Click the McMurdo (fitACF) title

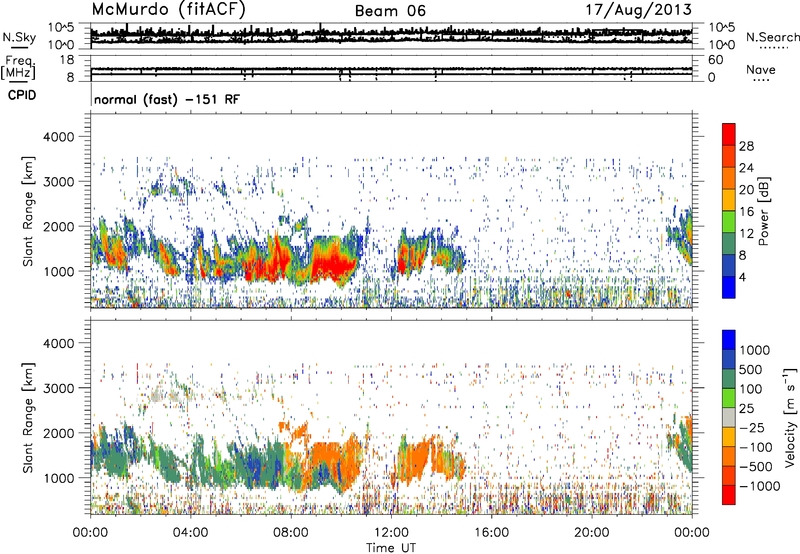tap(168, 10)
